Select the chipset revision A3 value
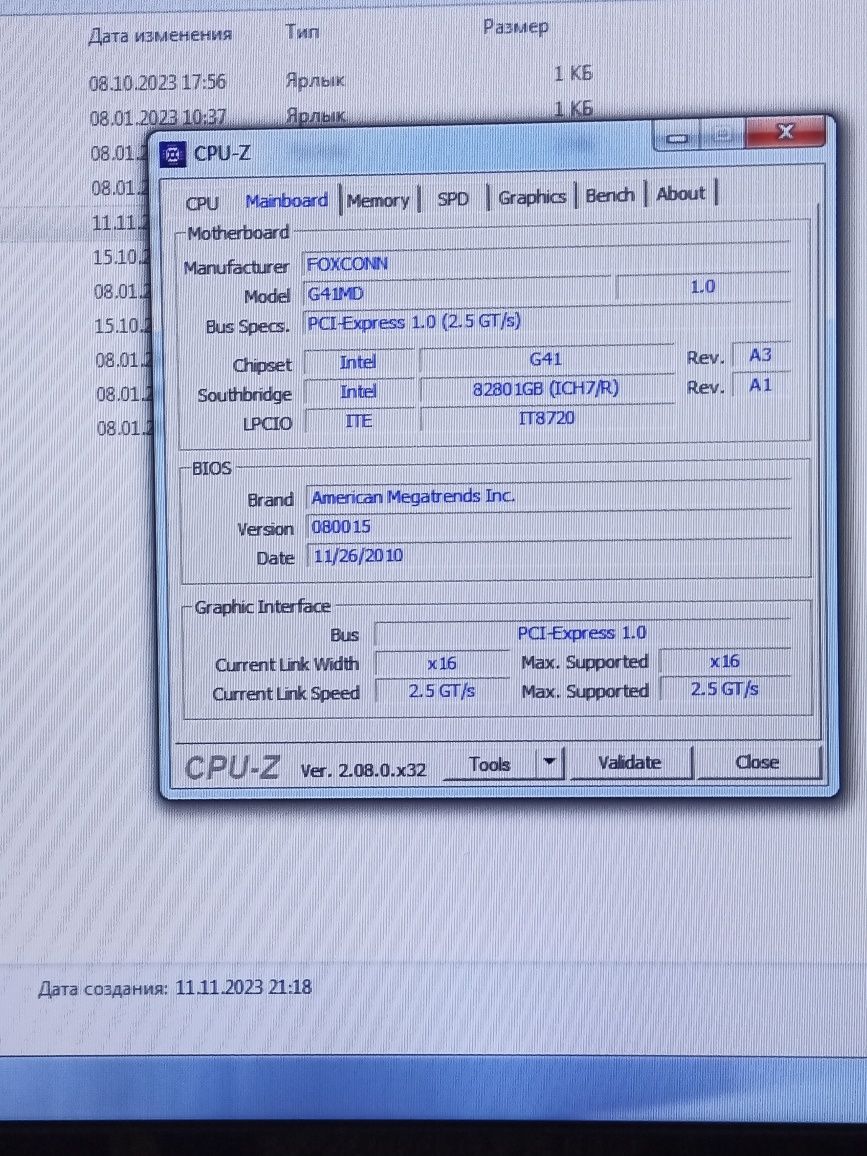The height and width of the screenshot is (1156, 867). [x=760, y=355]
